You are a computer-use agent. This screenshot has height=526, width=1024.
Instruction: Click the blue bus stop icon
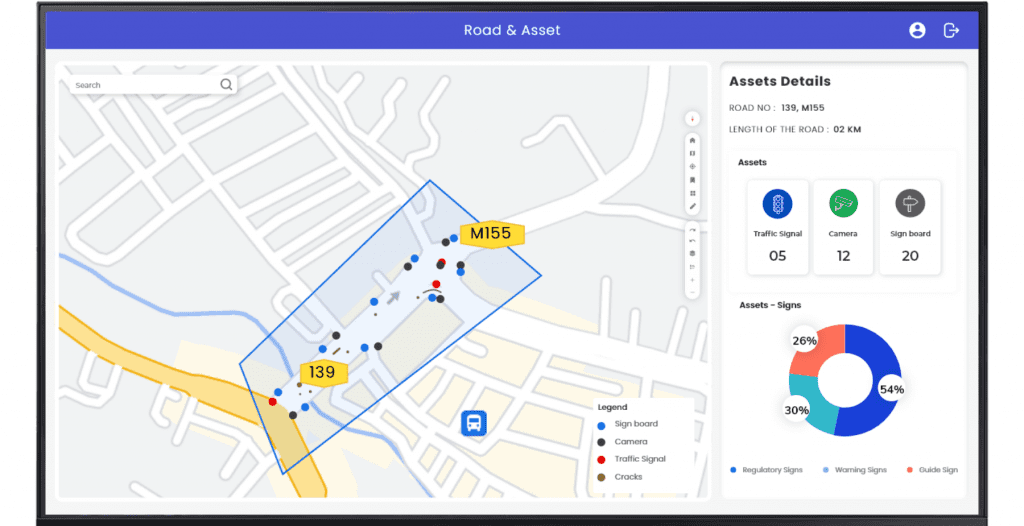[x=474, y=422]
